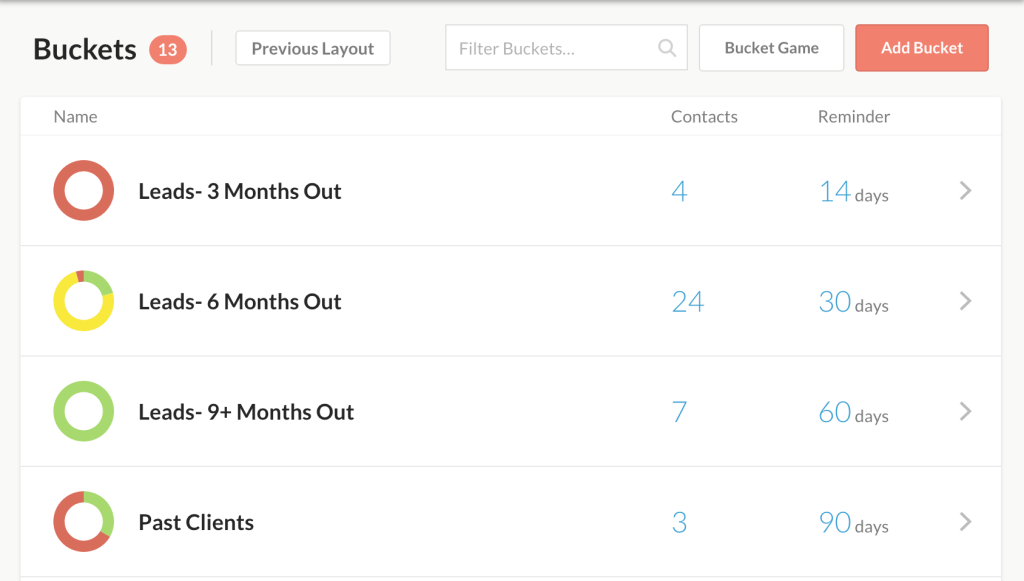Expand the Leads- 9+ Months Out row chevron
The width and height of the screenshot is (1024, 581).
(x=965, y=411)
